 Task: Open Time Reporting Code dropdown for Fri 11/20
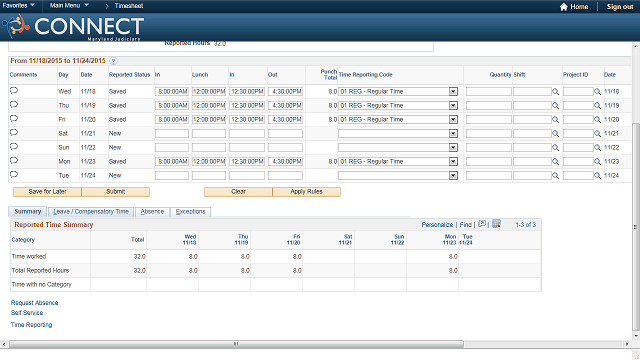pos(453,119)
